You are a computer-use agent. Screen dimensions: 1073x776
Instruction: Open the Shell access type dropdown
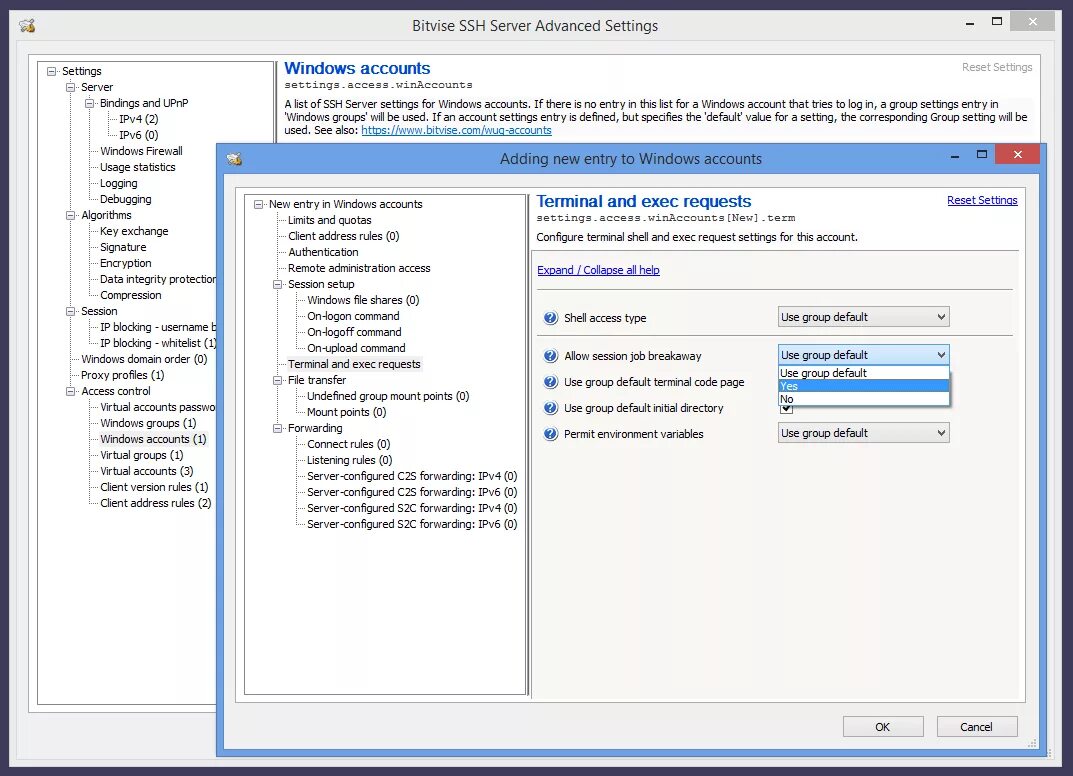coord(864,317)
